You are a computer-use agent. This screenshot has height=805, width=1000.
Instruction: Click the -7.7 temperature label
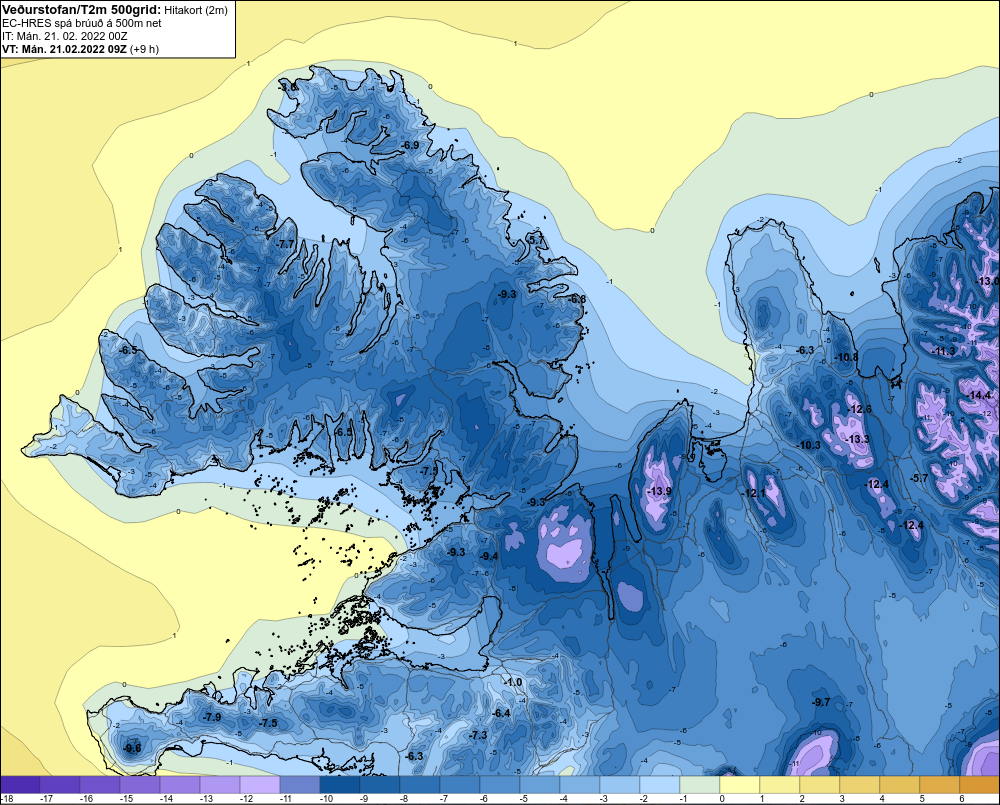pos(286,244)
